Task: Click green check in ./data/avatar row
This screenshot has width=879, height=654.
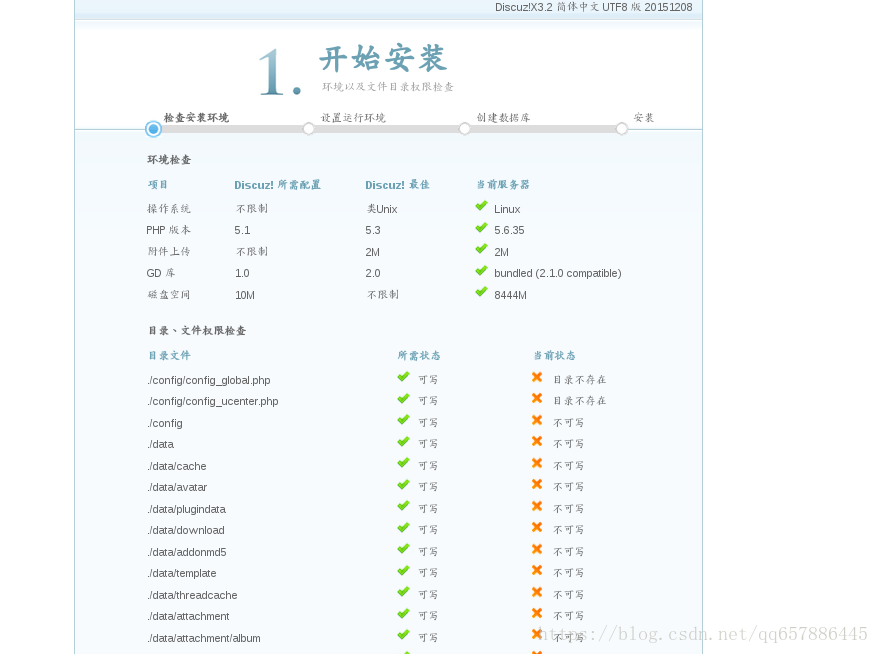Action: [x=404, y=485]
